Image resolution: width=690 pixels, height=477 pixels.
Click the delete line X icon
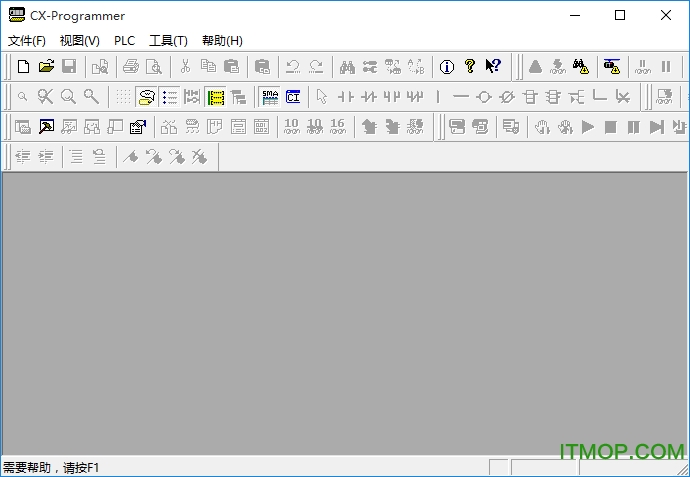point(623,96)
